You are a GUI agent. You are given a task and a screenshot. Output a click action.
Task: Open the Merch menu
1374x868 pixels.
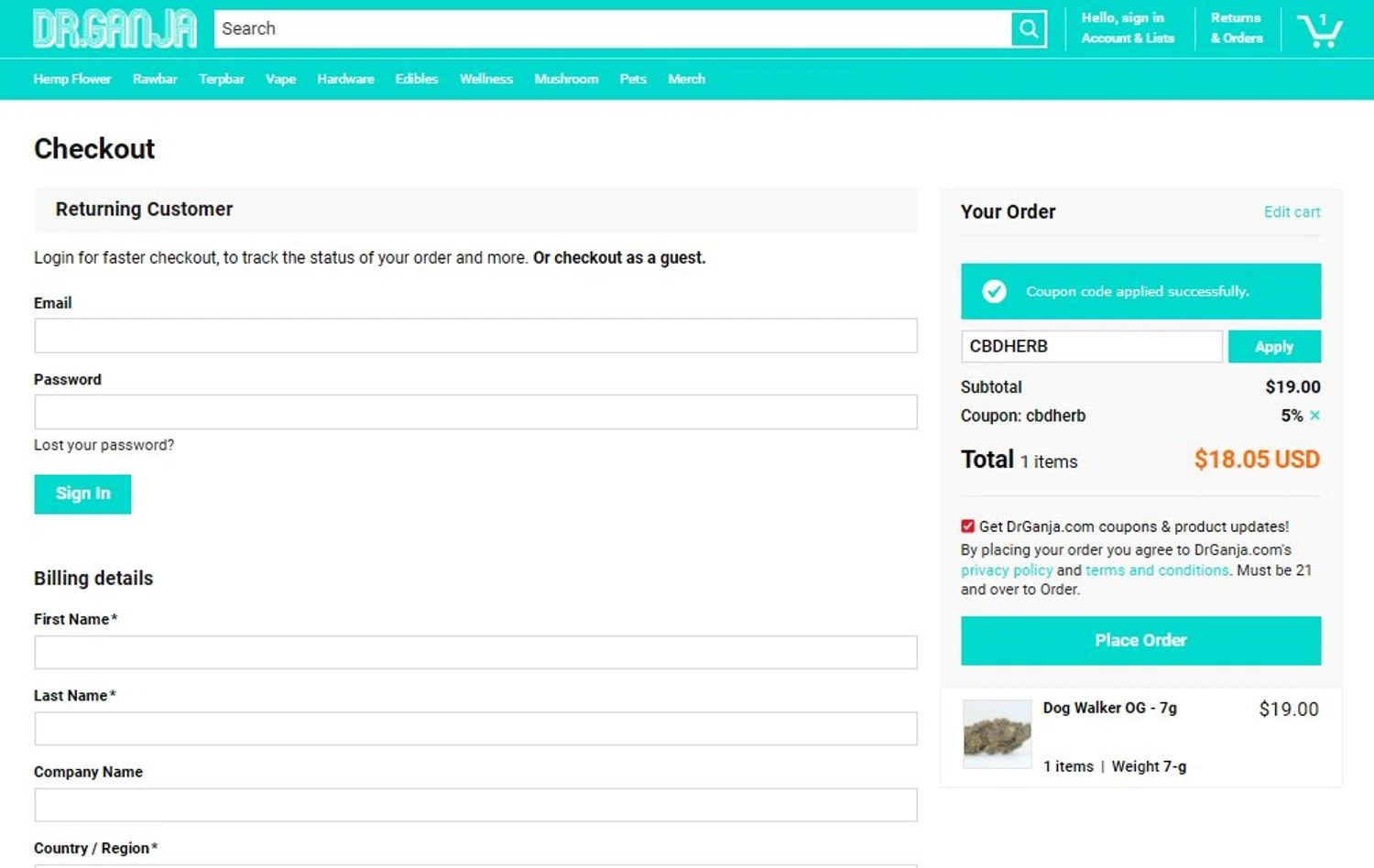(x=686, y=79)
